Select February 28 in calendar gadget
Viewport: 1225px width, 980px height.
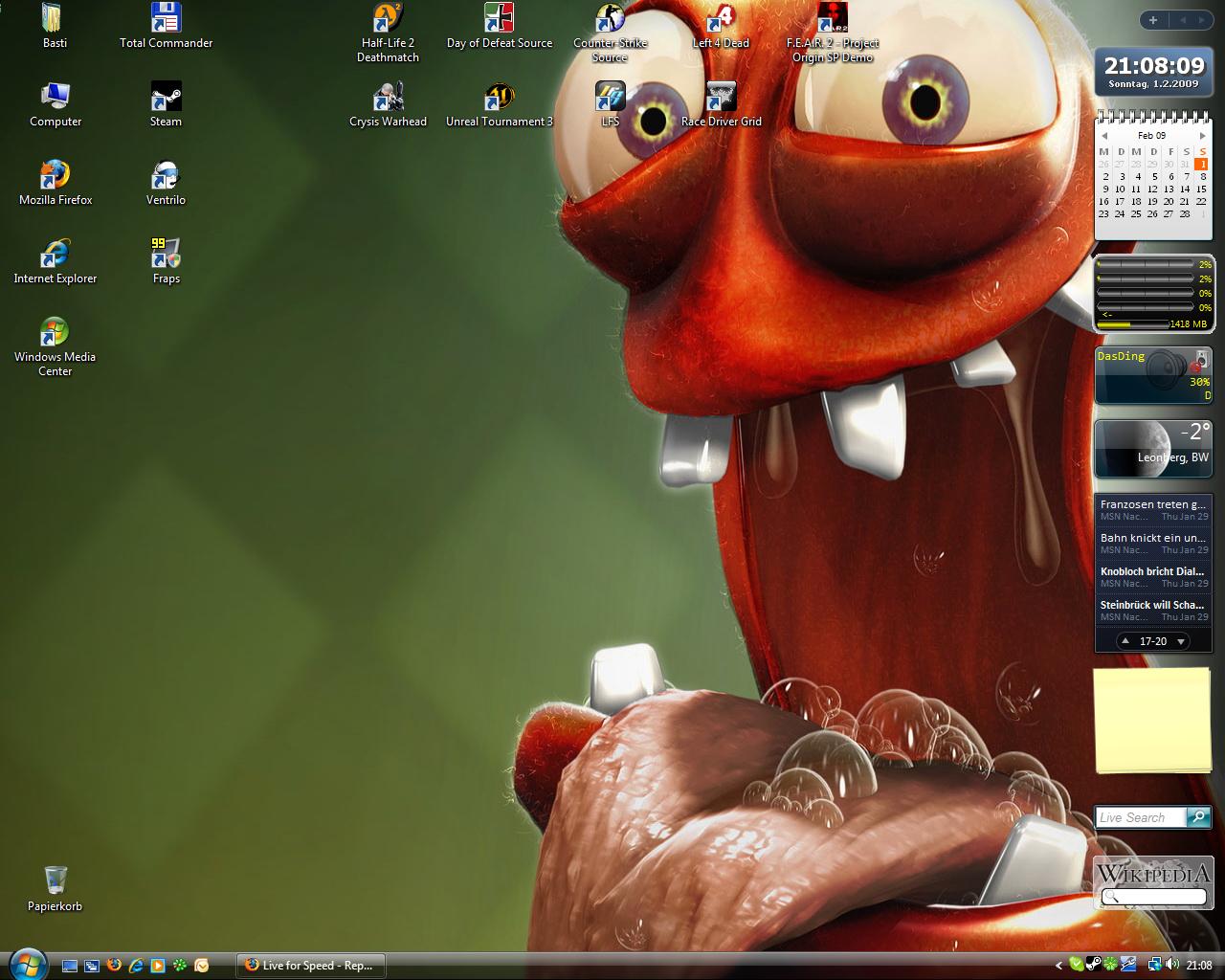click(x=1185, y=213)
